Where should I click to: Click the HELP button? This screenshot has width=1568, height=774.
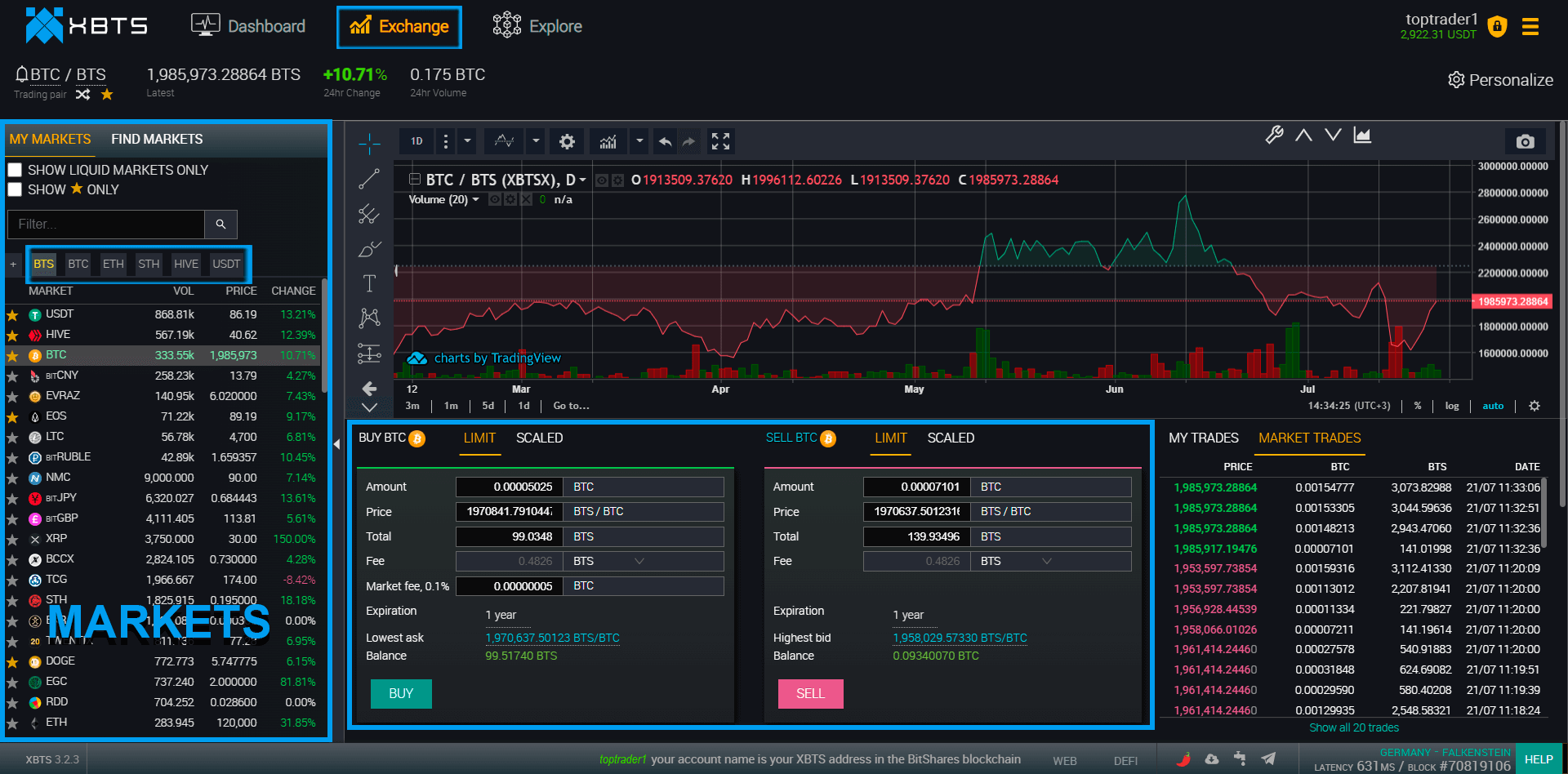pos(1539,759)
